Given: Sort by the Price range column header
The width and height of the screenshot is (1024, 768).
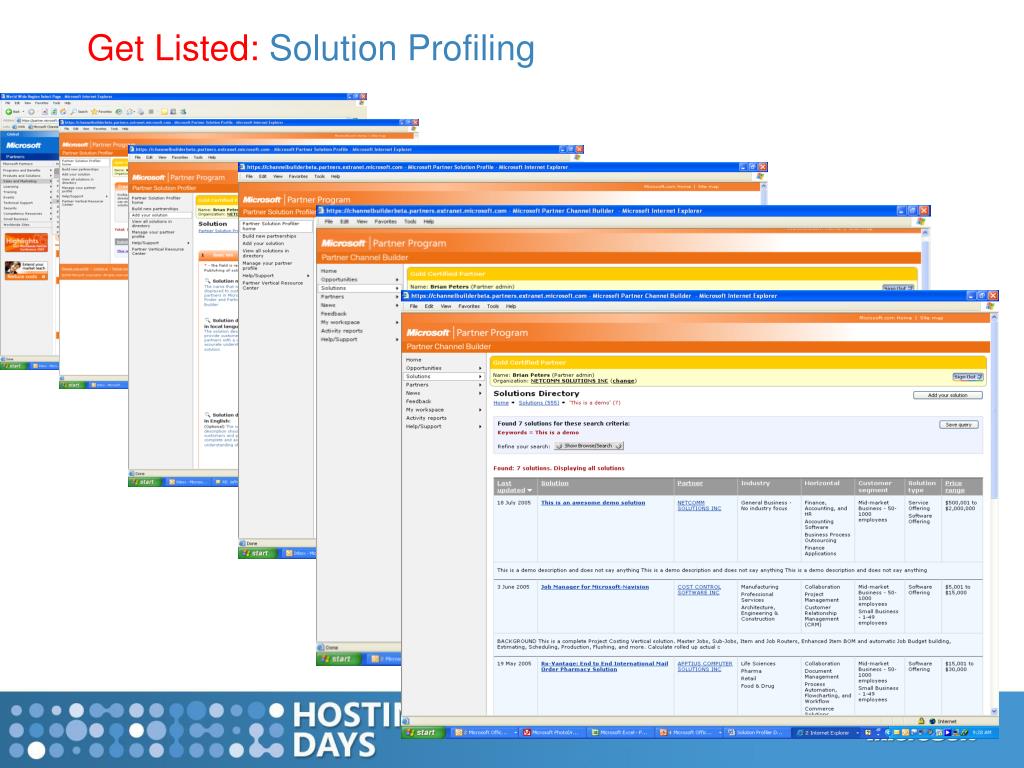Looking at the screenshot, I should 954,487.
